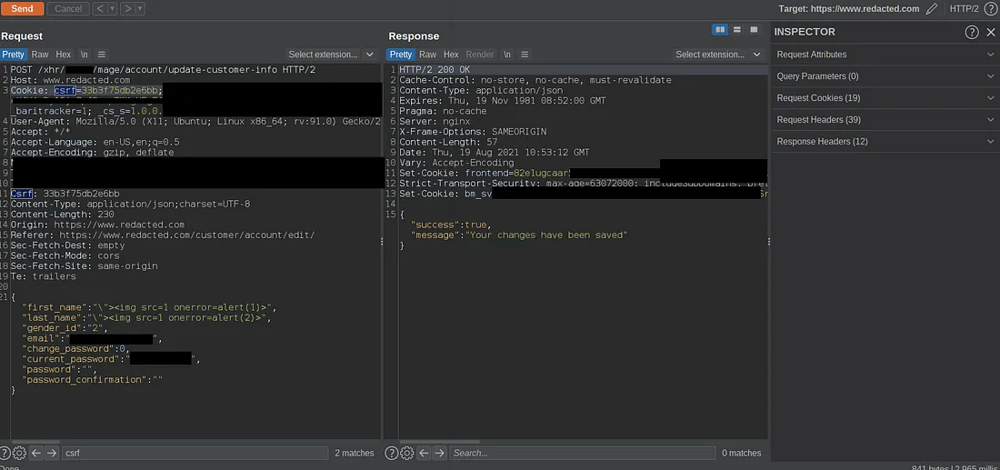
Task: Jump to previous match in Response search
Action: pos(423,453)
